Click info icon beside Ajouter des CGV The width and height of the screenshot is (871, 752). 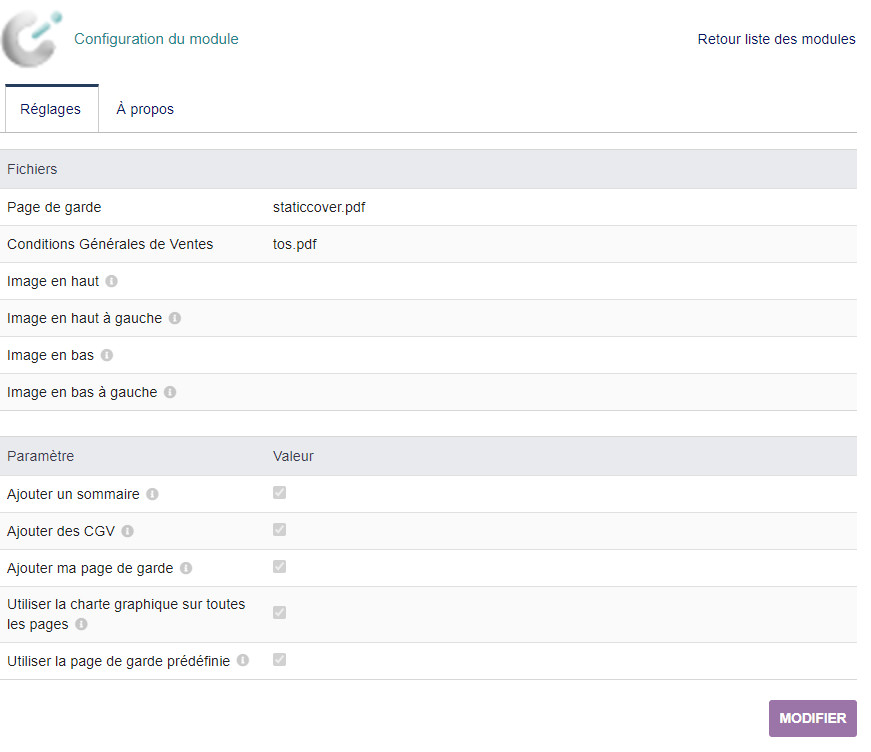127,531
